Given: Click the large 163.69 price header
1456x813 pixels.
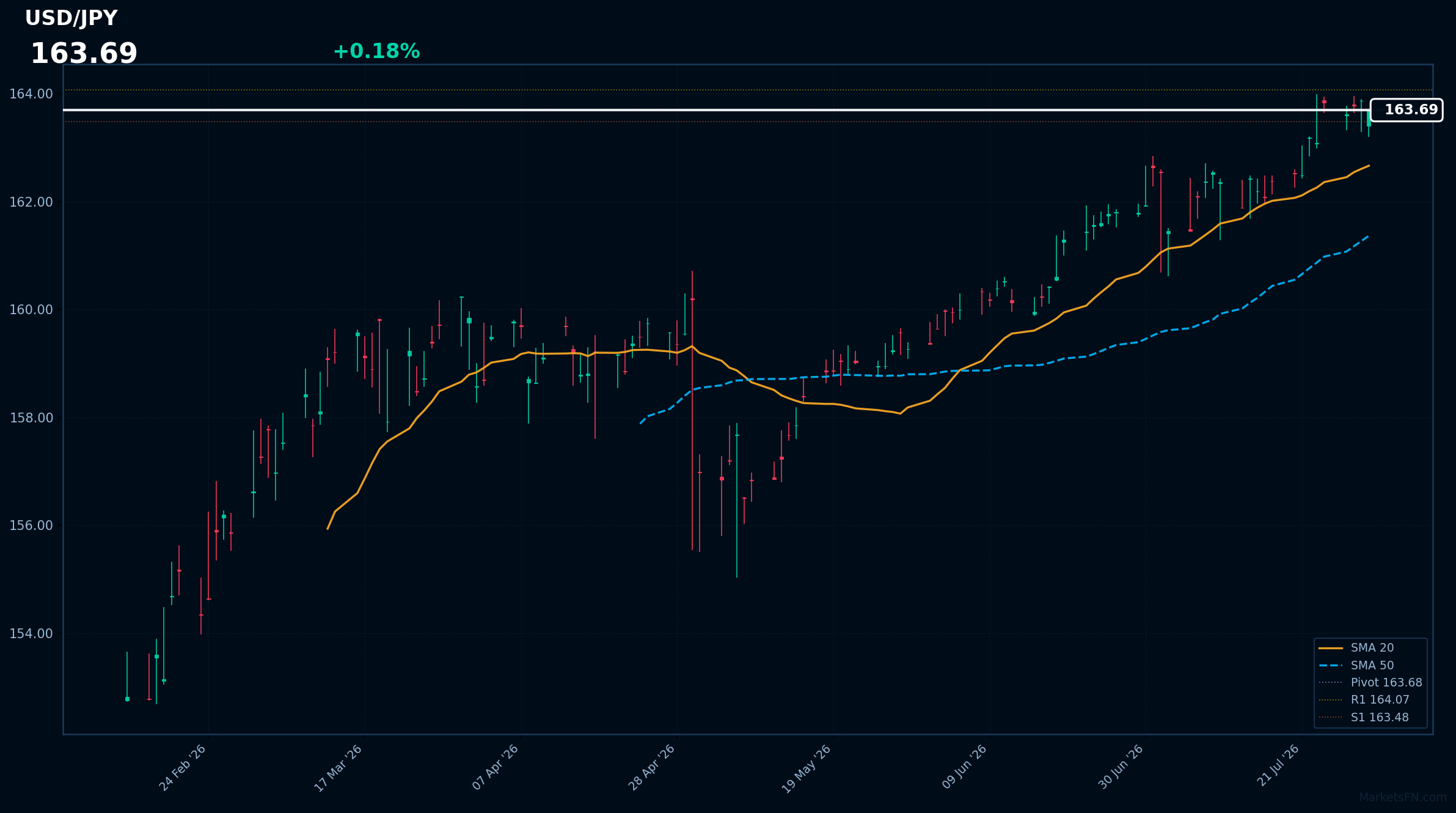Looking at the screenshot, I should 84,54.
